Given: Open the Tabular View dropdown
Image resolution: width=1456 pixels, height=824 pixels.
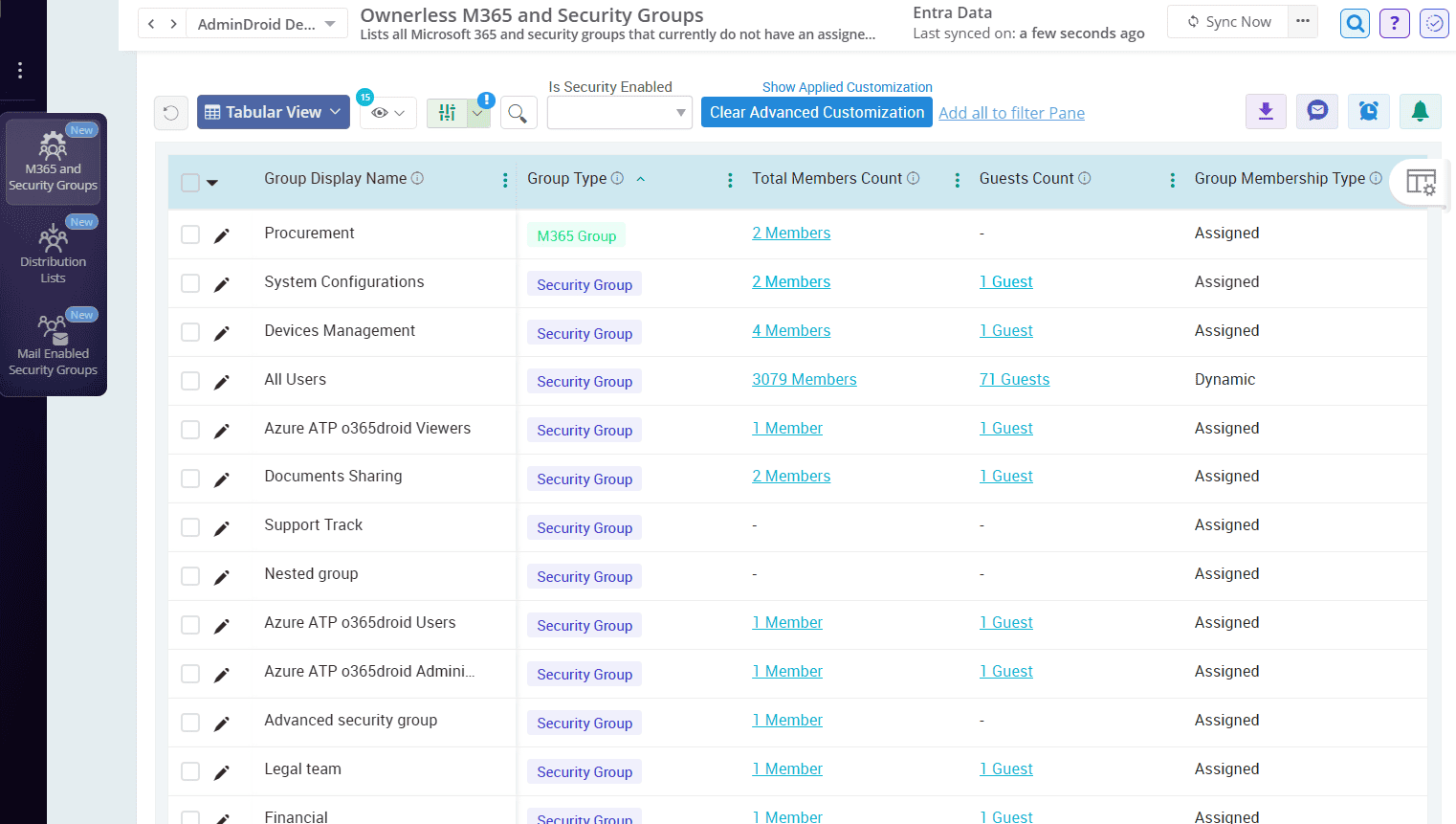Looking at the screenshot, I should pyautogui.click(x=273, y=111).
